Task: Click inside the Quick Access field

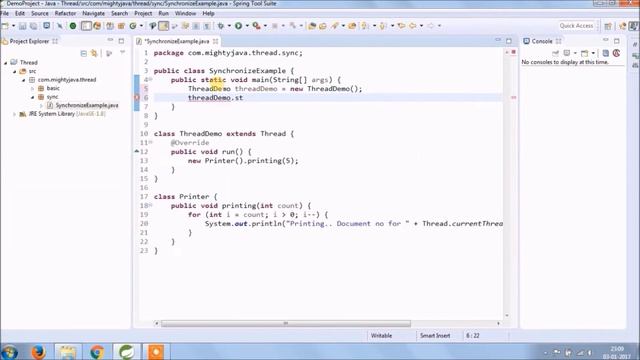Action: [x=576, y=26]
